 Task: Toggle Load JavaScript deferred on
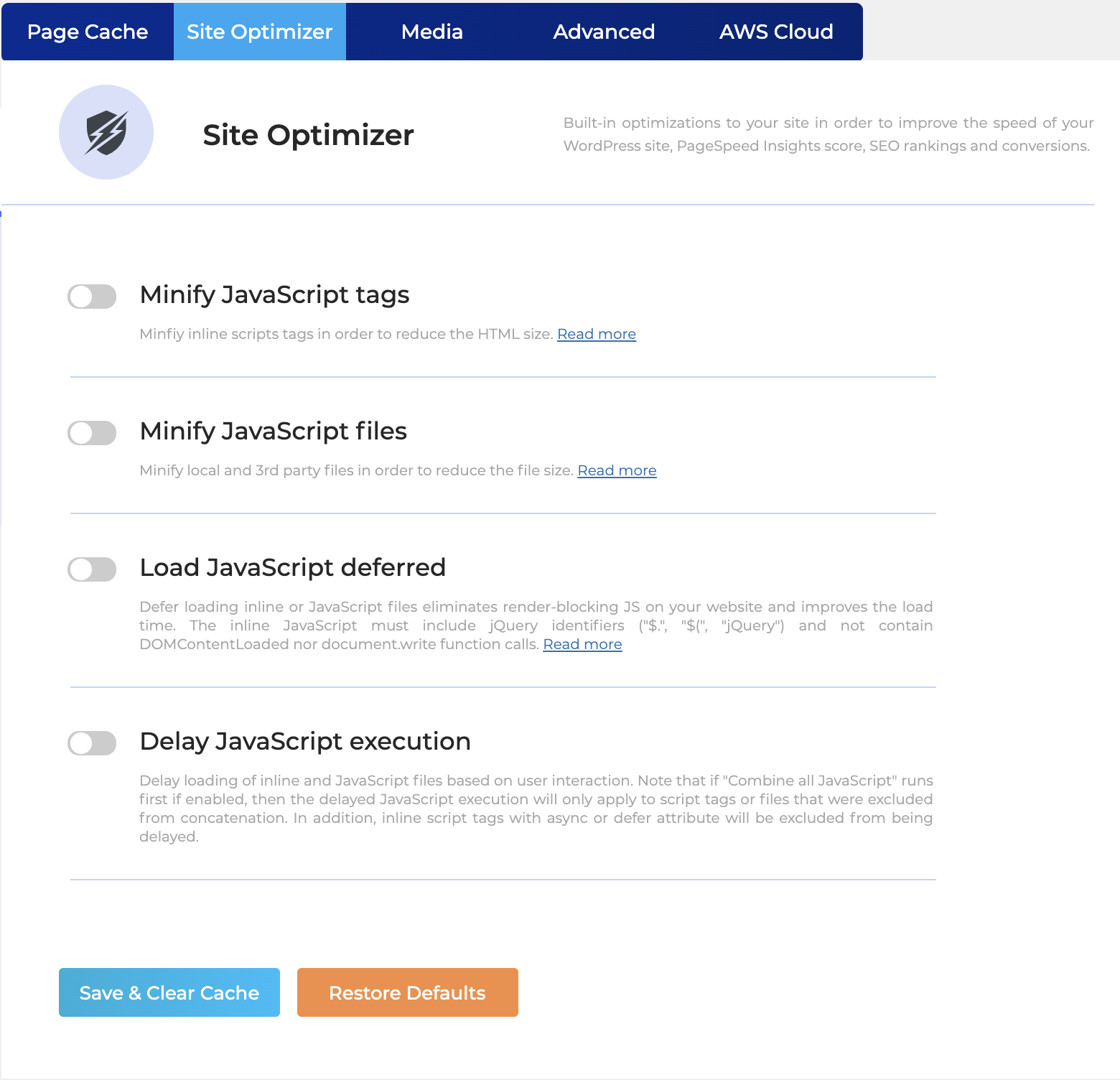(x=92, y=569)
